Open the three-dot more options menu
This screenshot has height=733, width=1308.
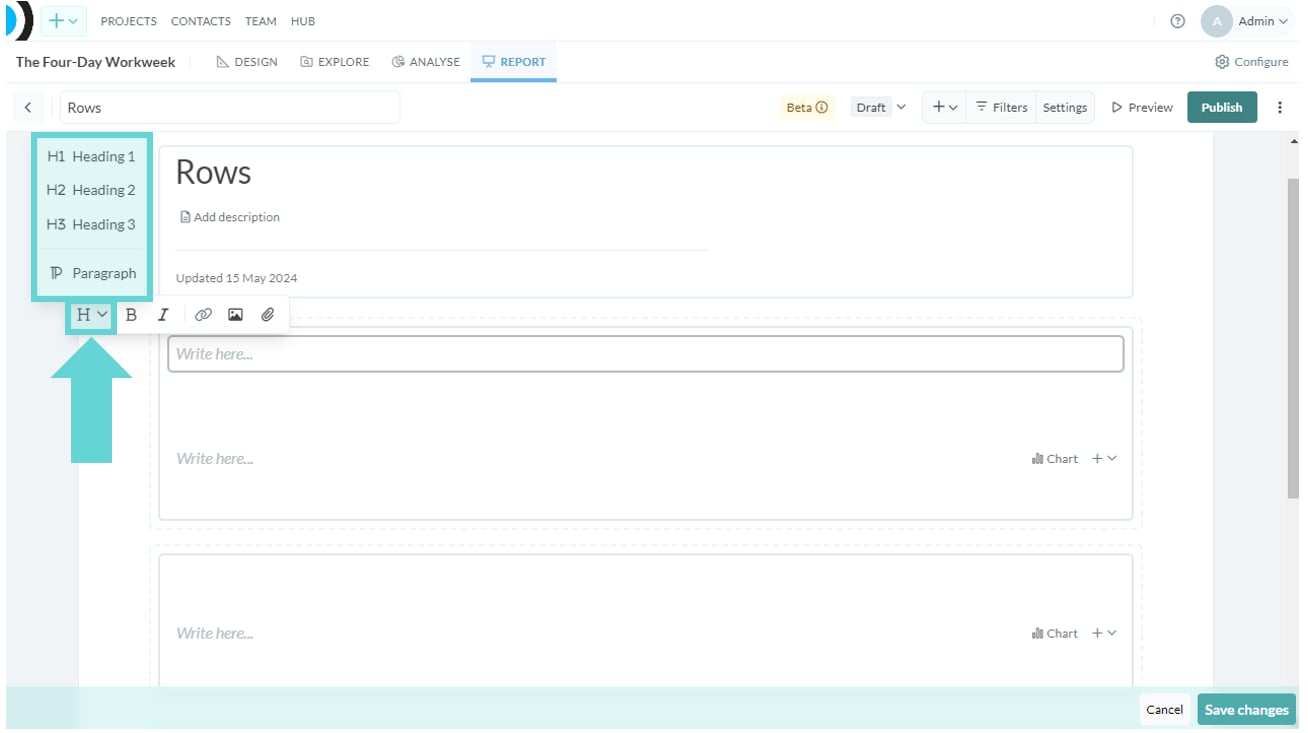coord(1279,107)
